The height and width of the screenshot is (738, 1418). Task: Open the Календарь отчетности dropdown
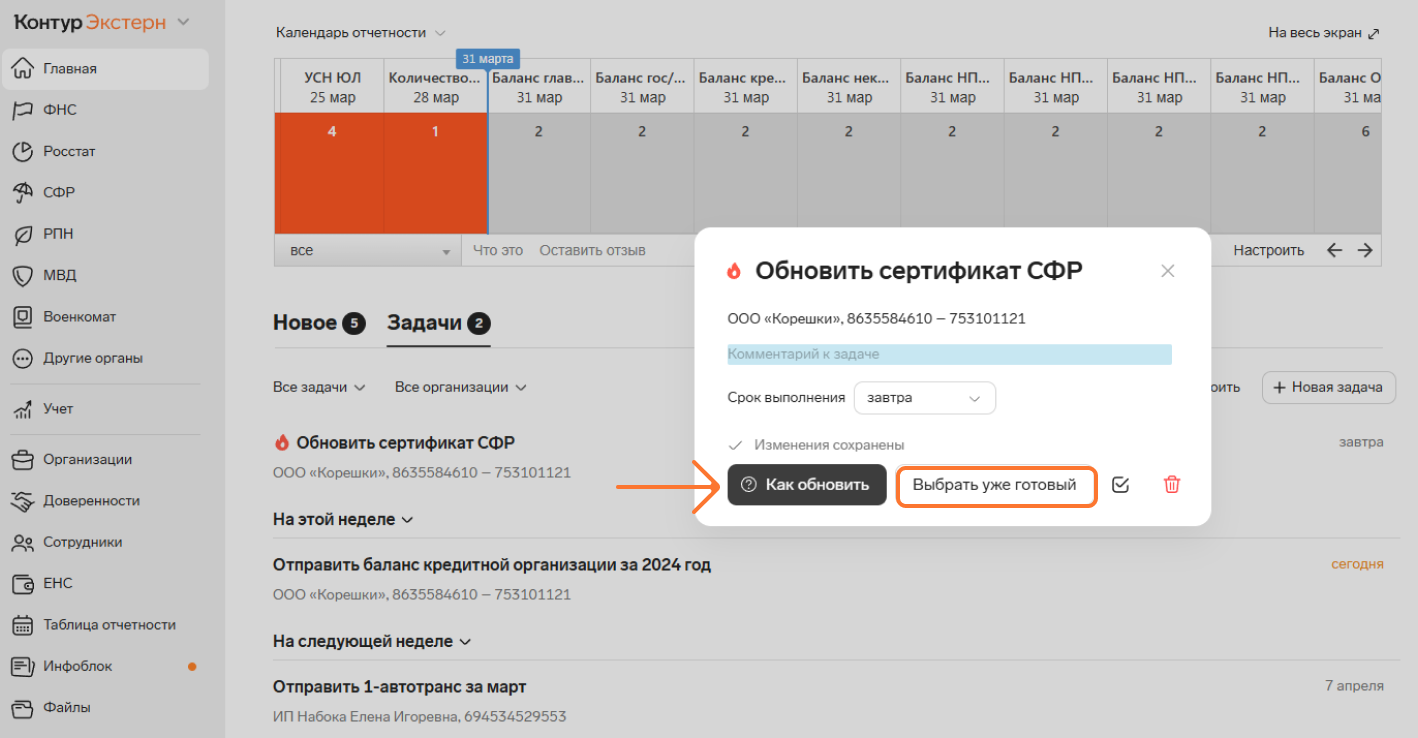pos(361,32)
